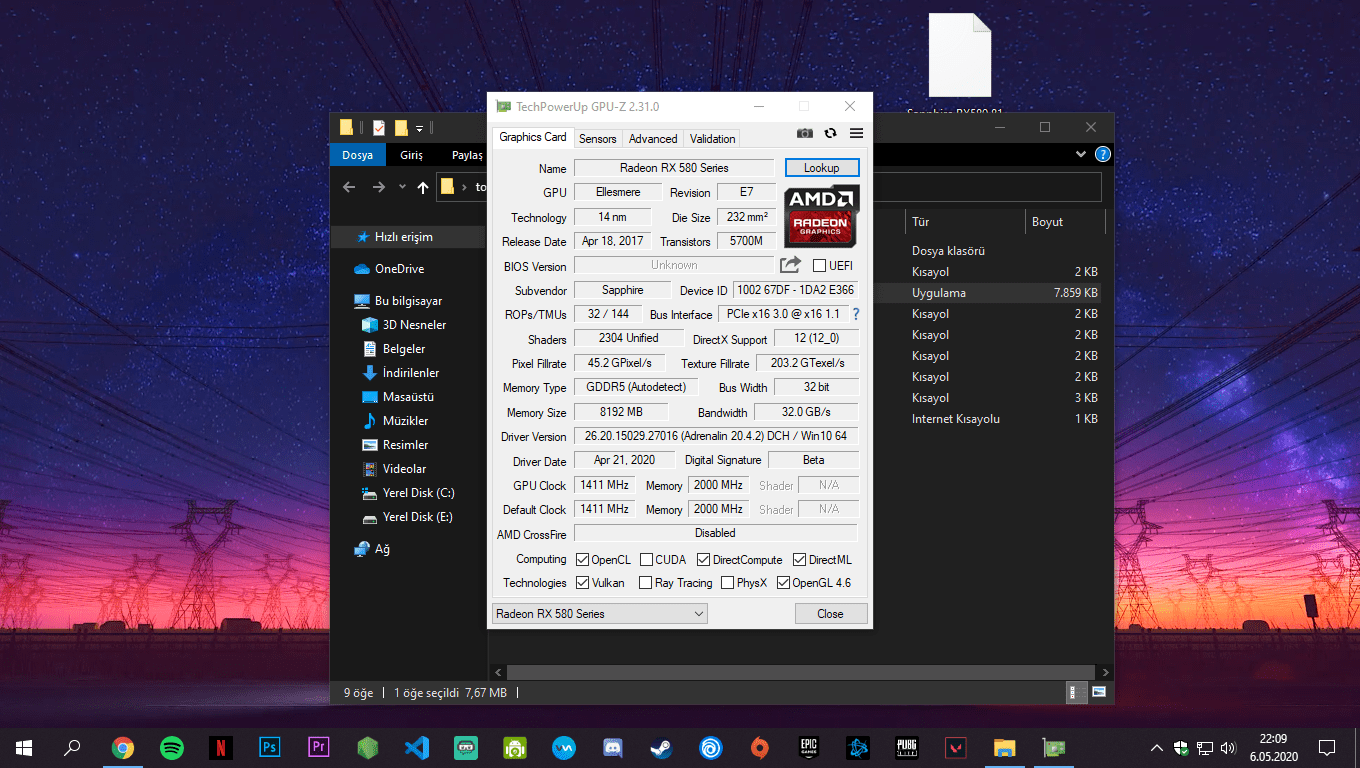Open Epic Games launcher from taskbar
The width and height of the screenshot is (1360, 768).
809,747
